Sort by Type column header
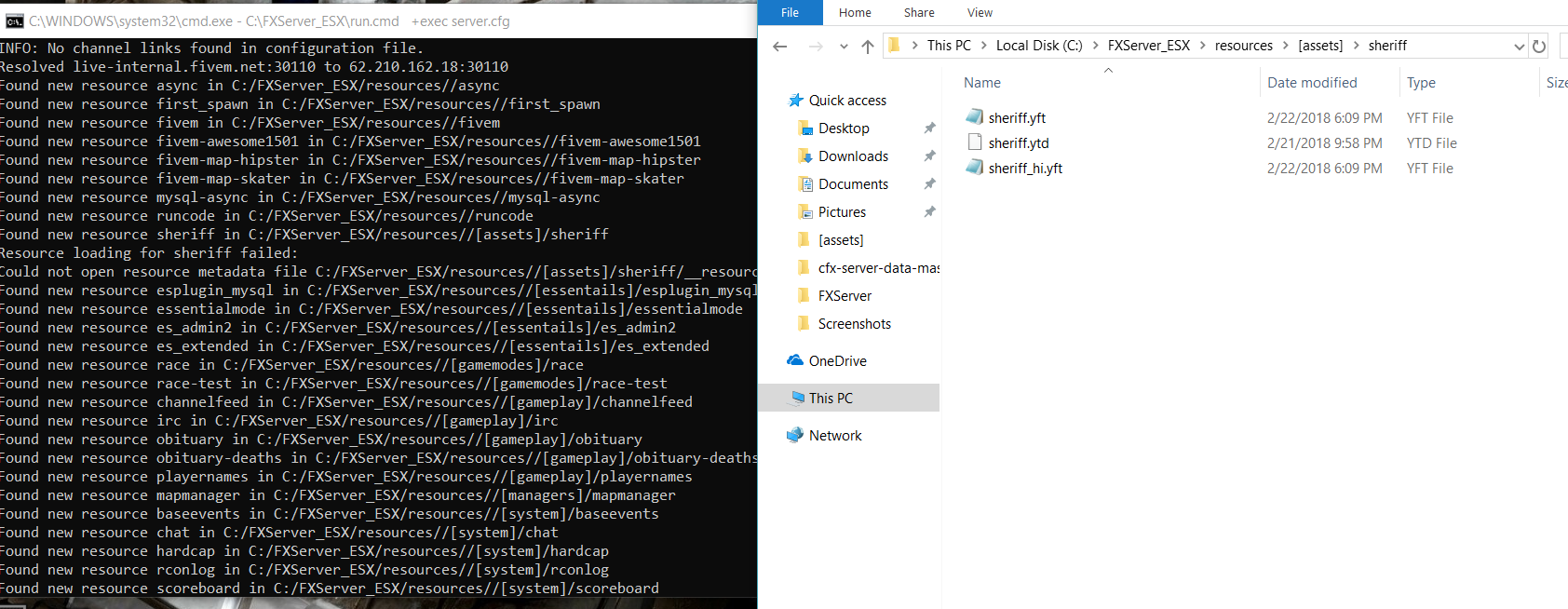 click(1421, 83)
